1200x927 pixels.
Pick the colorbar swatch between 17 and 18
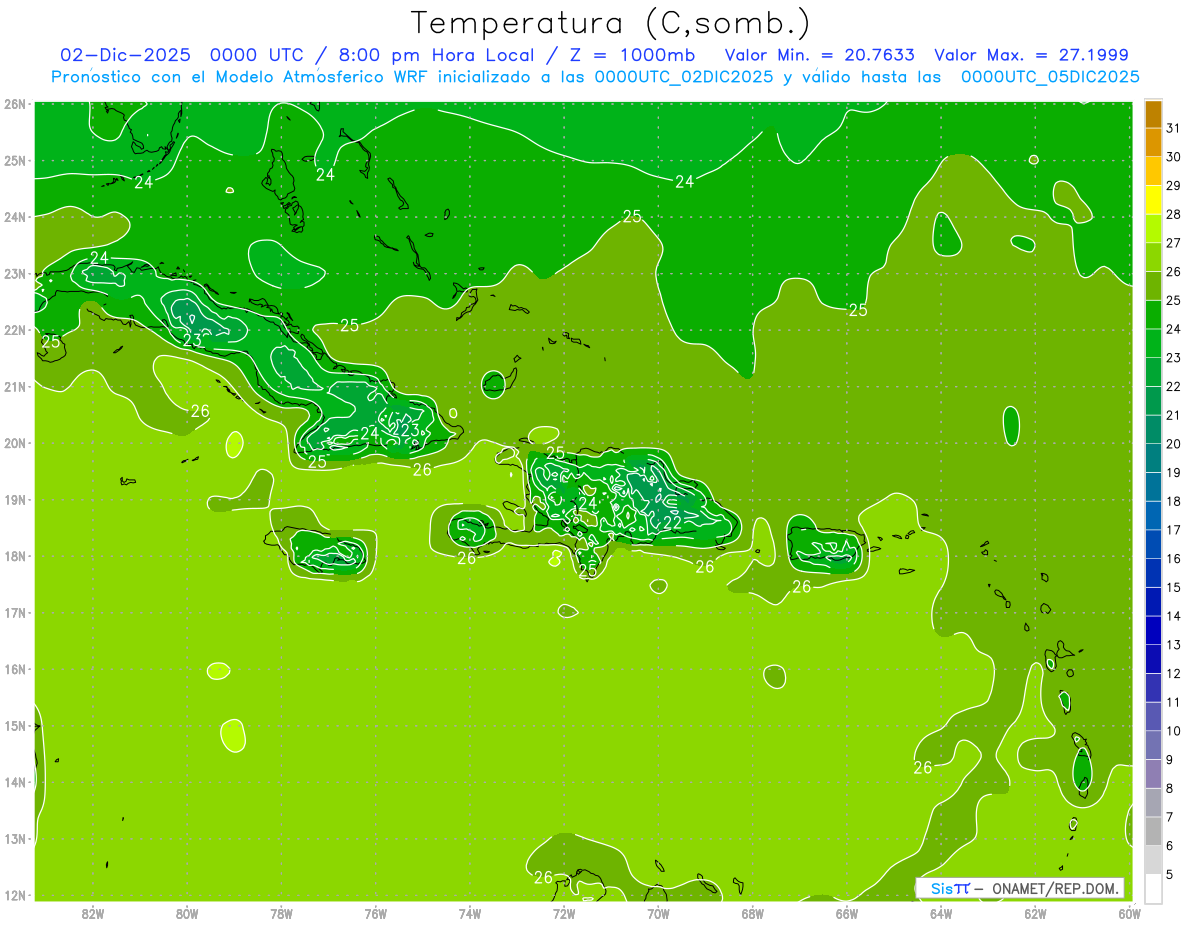[1153, 515]
